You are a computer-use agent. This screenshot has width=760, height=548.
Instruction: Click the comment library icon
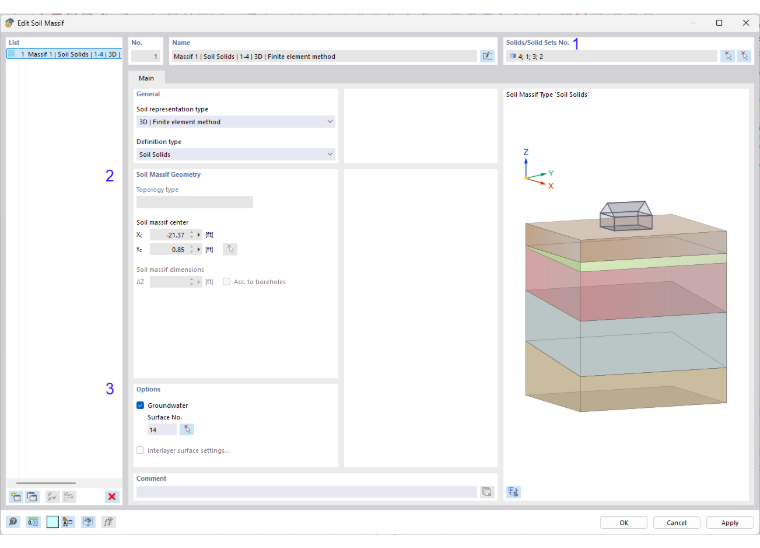487,492
